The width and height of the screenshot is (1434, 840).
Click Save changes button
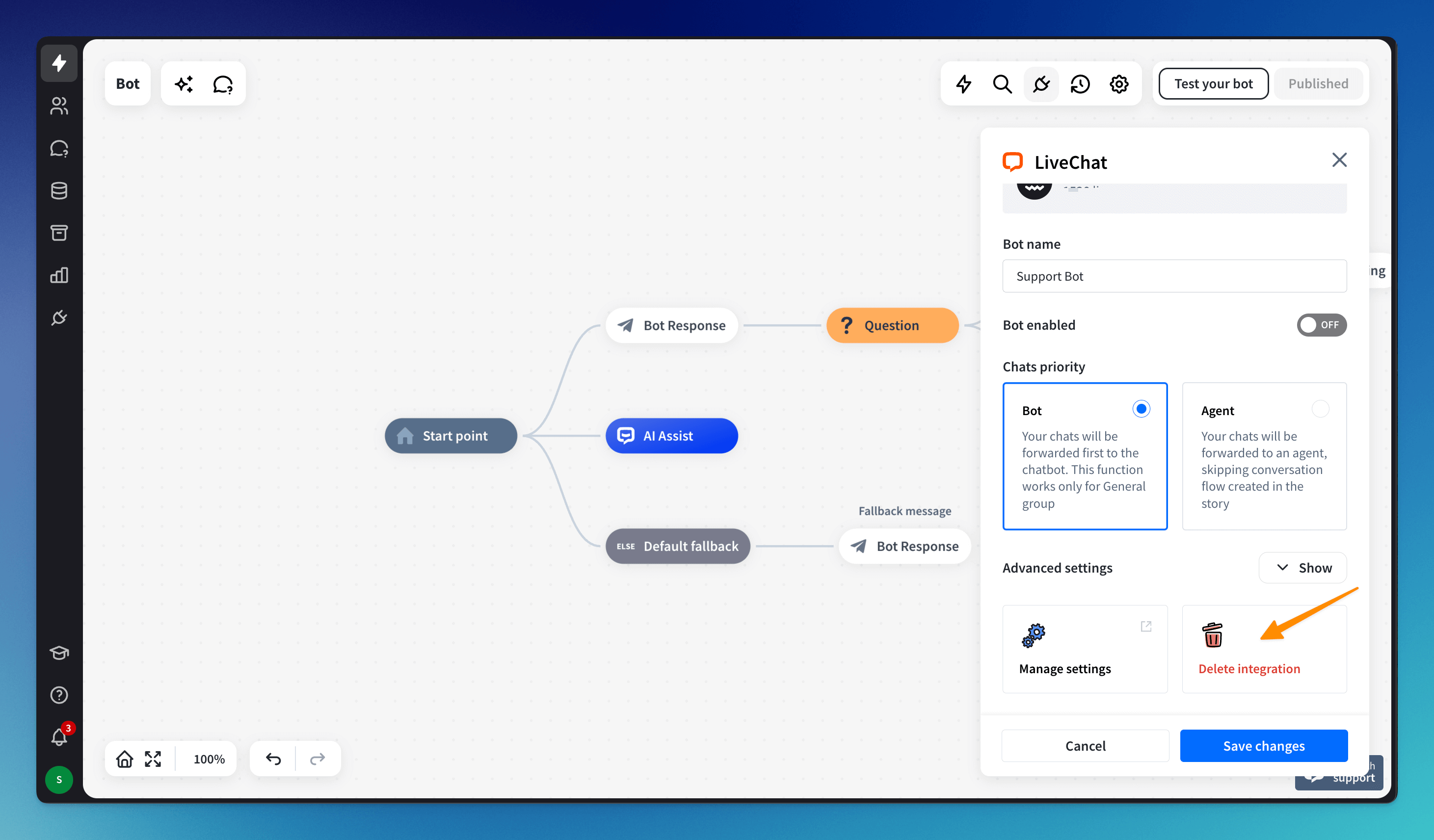(x=1263, y=745)
